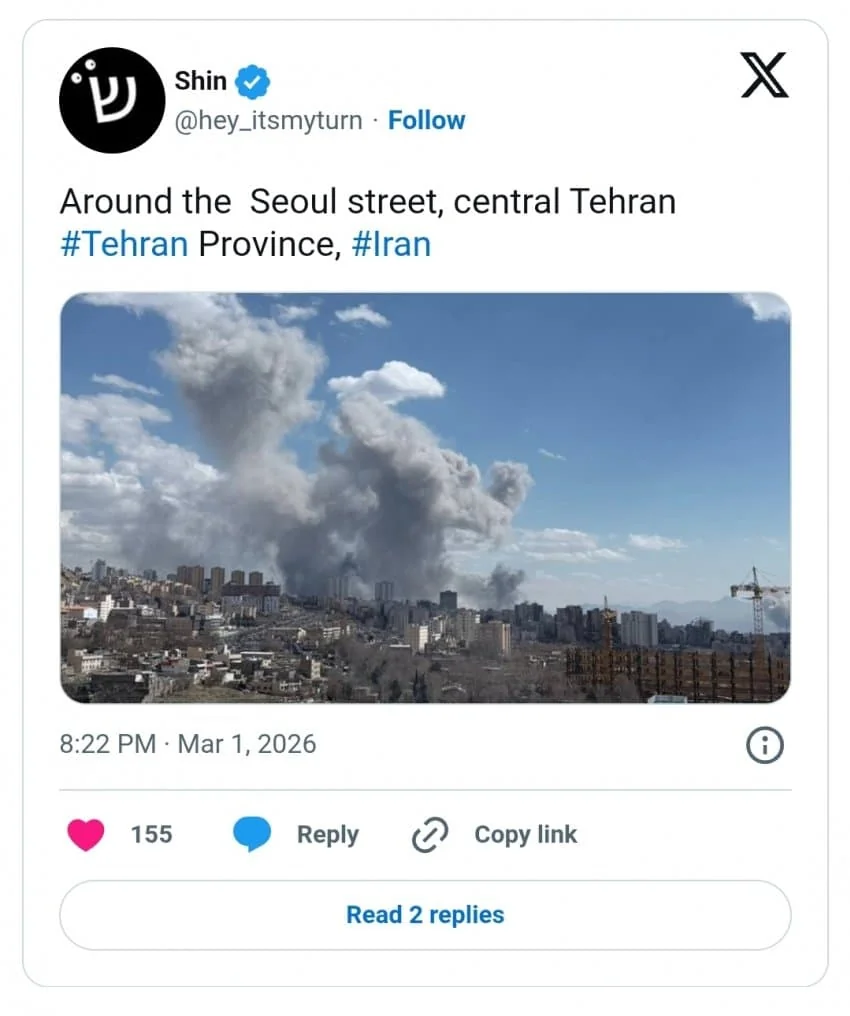
Task: Click the chain copy link icon
Action: click(430, 835)
